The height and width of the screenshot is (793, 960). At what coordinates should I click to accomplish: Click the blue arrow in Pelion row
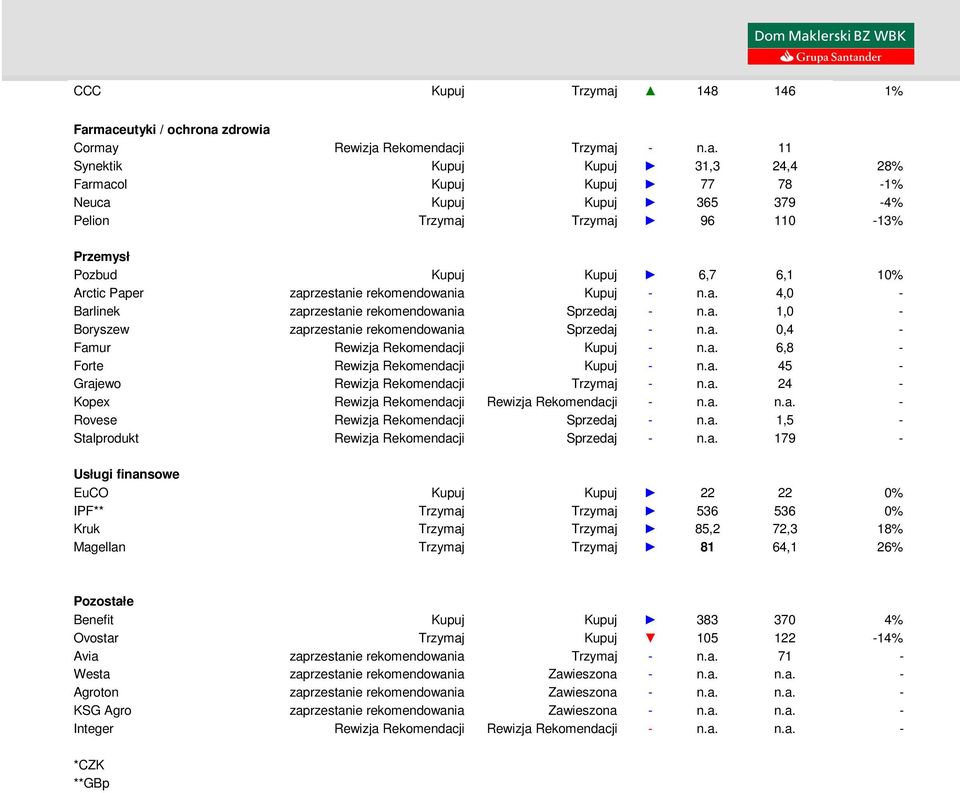pyautogui.click(x=650, y=221)
